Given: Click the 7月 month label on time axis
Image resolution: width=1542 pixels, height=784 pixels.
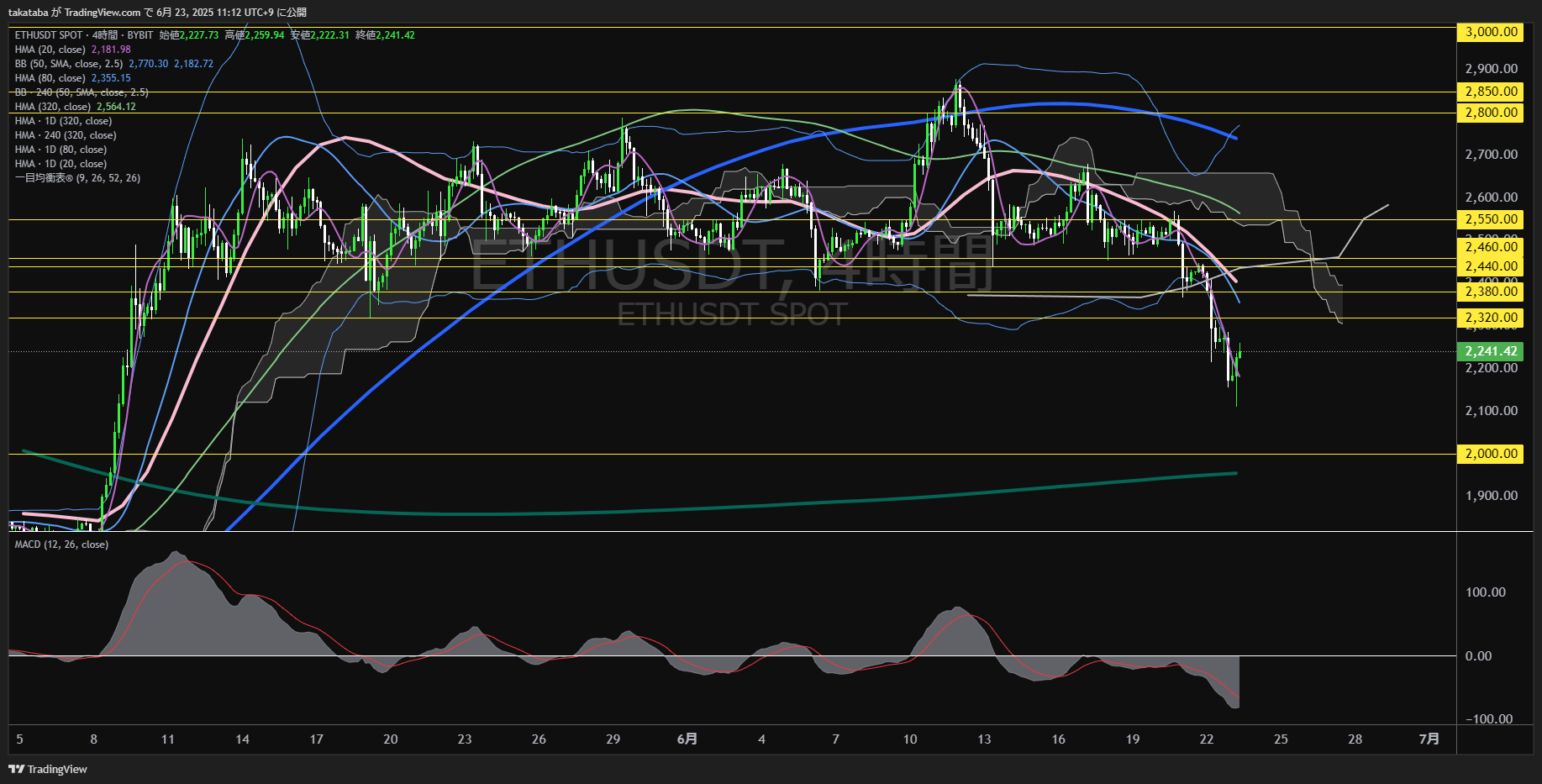Looking at the screenshot, I should coord(1429,739).
